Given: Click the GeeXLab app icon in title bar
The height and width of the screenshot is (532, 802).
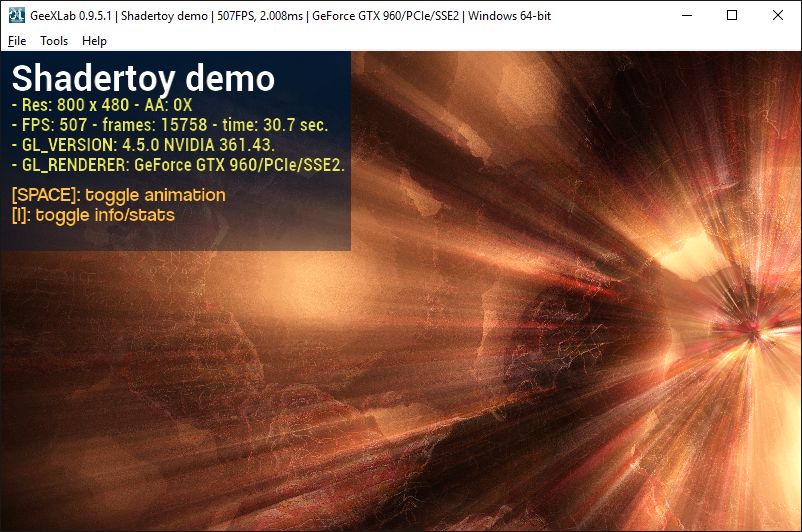Looking at the screenshot, I should click(x=16, y=15).
